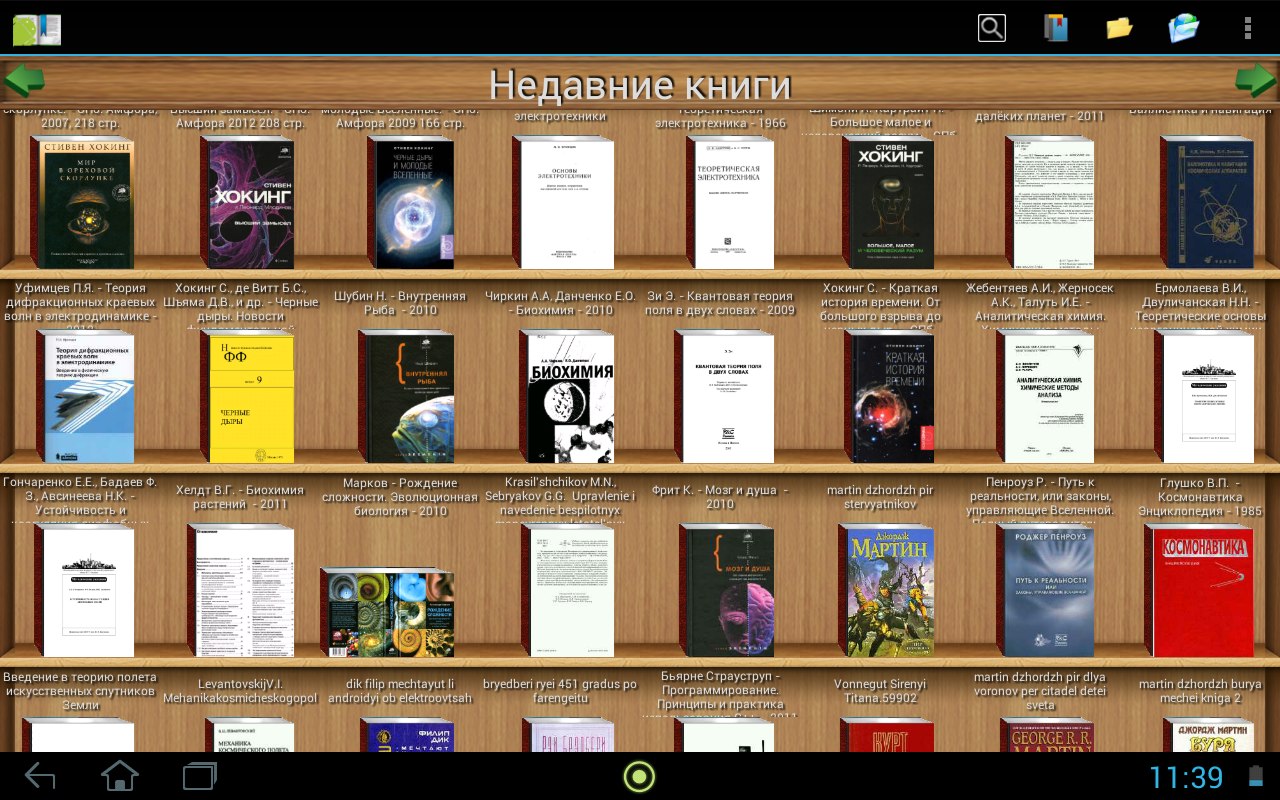This screenshot has height=800, width=1280.
Task: Go to previous shelf with left green arrow
Action: point(24,80)
